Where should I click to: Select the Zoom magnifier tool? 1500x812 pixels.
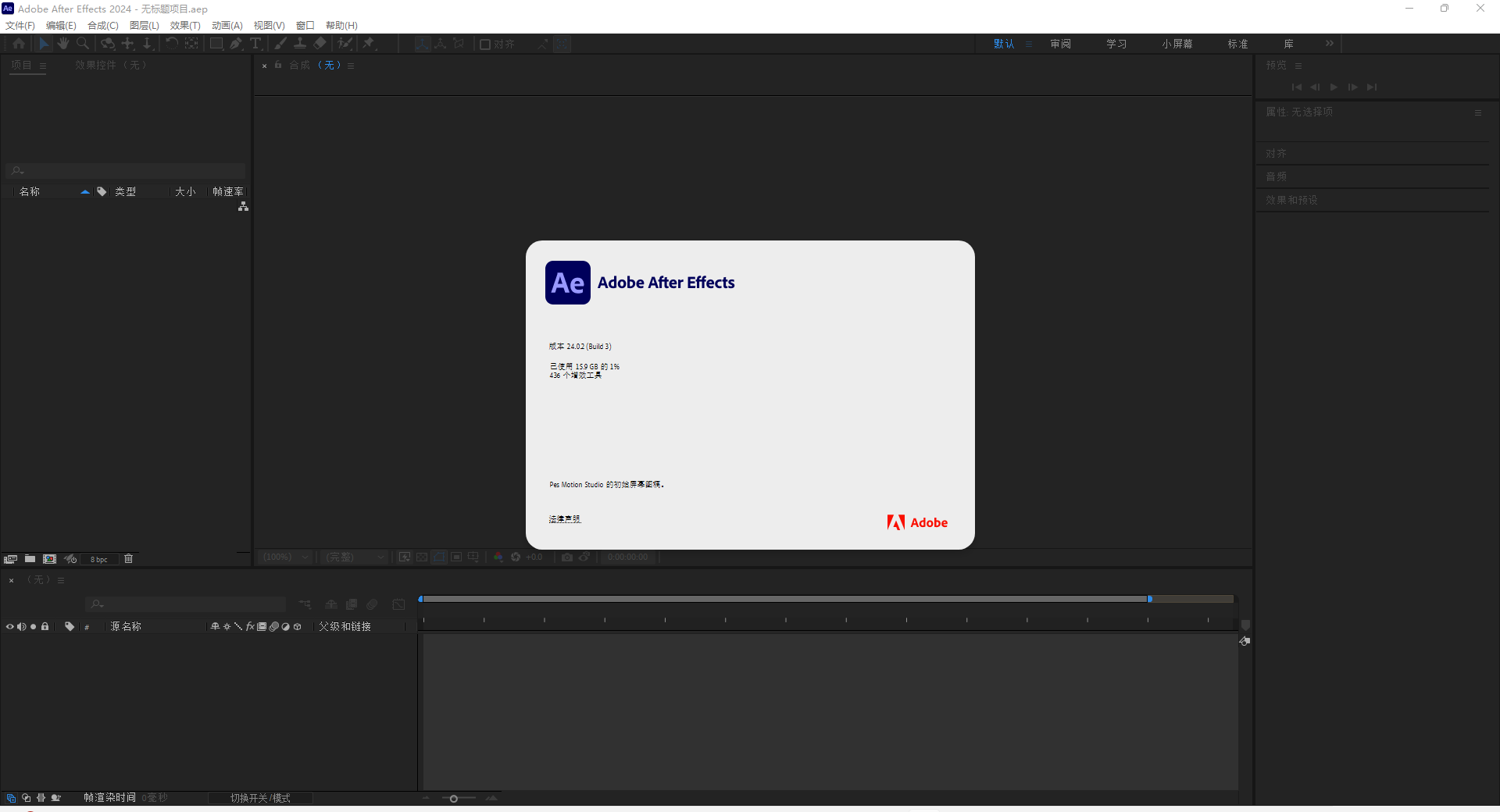83,44
